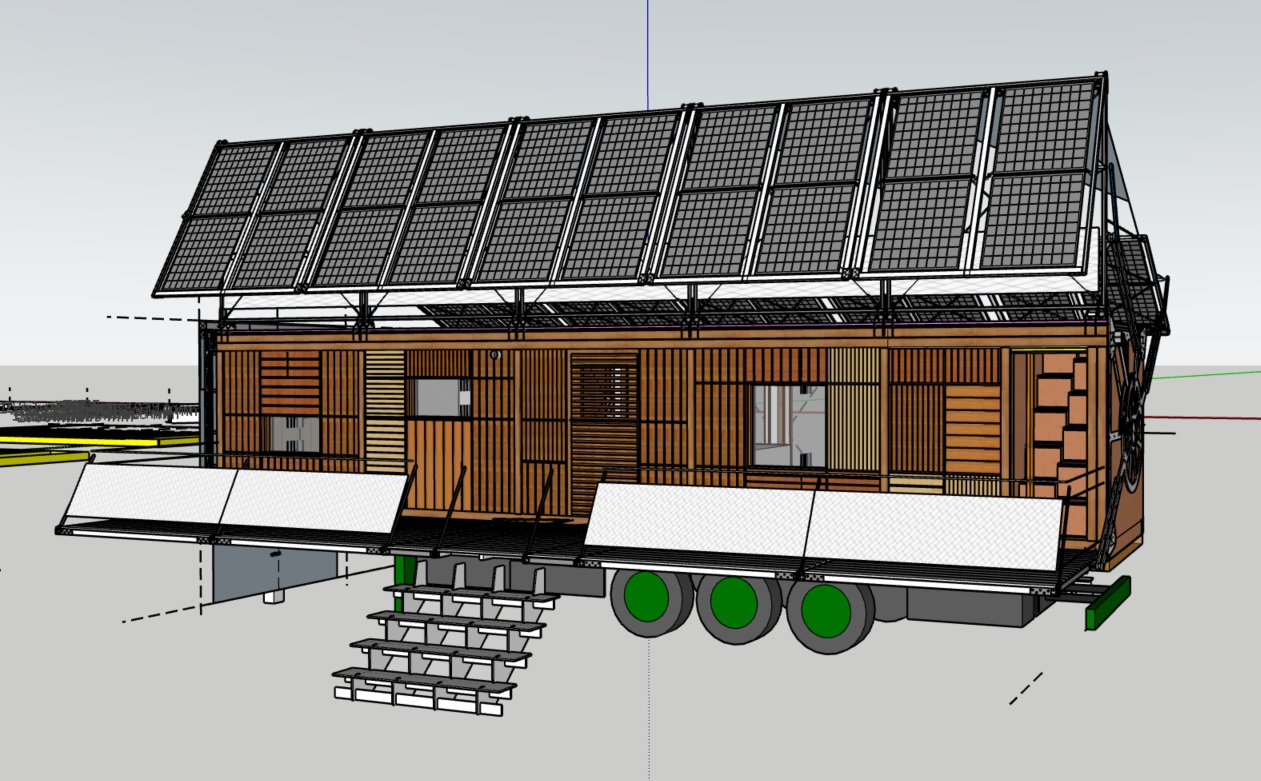This screenshot has width=1261, height=781.
Task: Select the green post beside the entry stairs
Action: (404, 570)
